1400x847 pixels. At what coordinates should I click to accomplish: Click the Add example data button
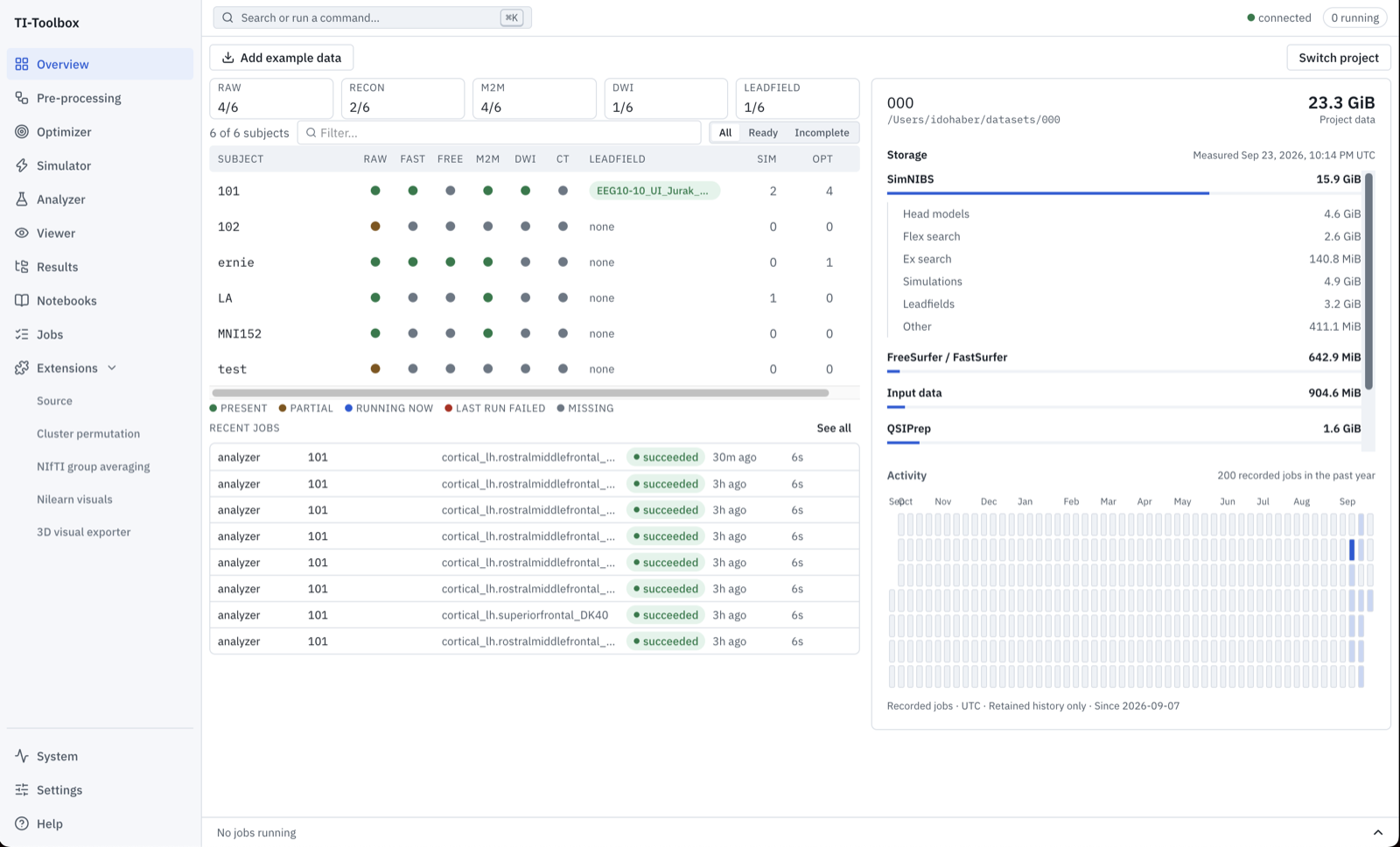[x=282, y=58]
